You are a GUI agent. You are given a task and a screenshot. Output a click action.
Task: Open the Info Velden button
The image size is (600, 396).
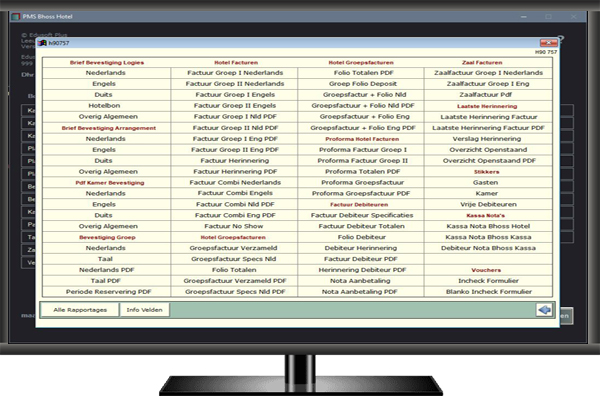click(145, 310)
